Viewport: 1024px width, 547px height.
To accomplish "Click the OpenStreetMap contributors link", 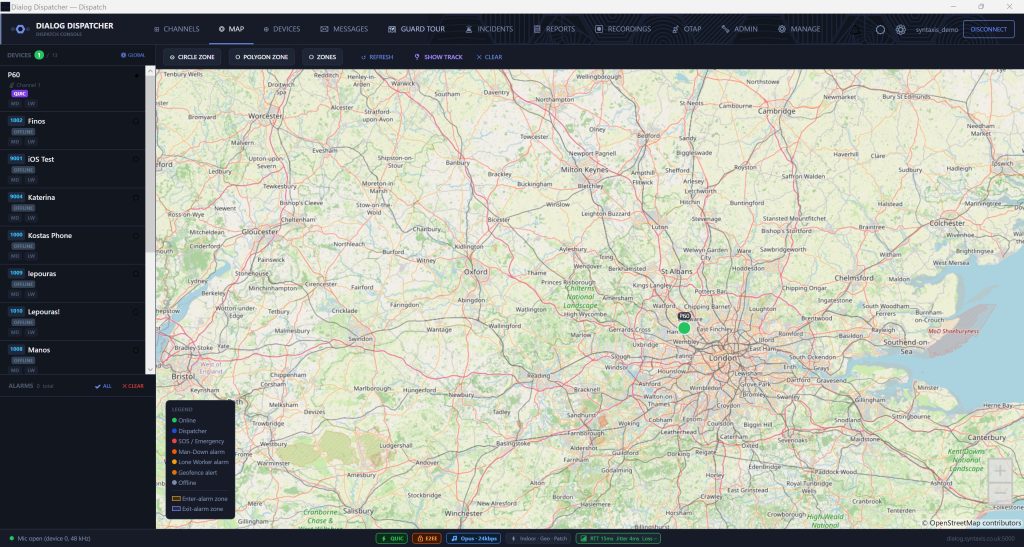I will tap(971, 523).
